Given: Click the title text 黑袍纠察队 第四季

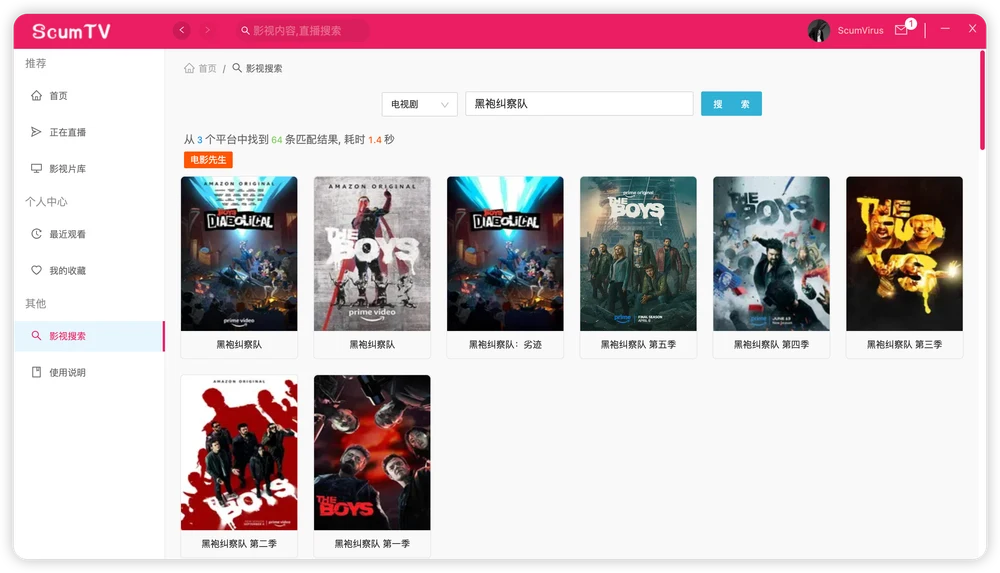Looking at the screenshot, I should [771, 345].
